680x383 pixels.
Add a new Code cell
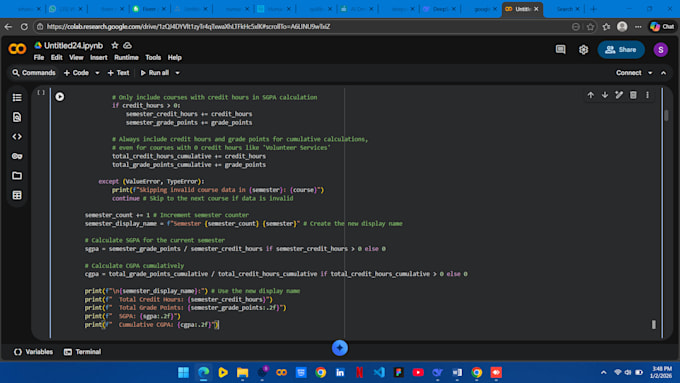coord(76,73)
